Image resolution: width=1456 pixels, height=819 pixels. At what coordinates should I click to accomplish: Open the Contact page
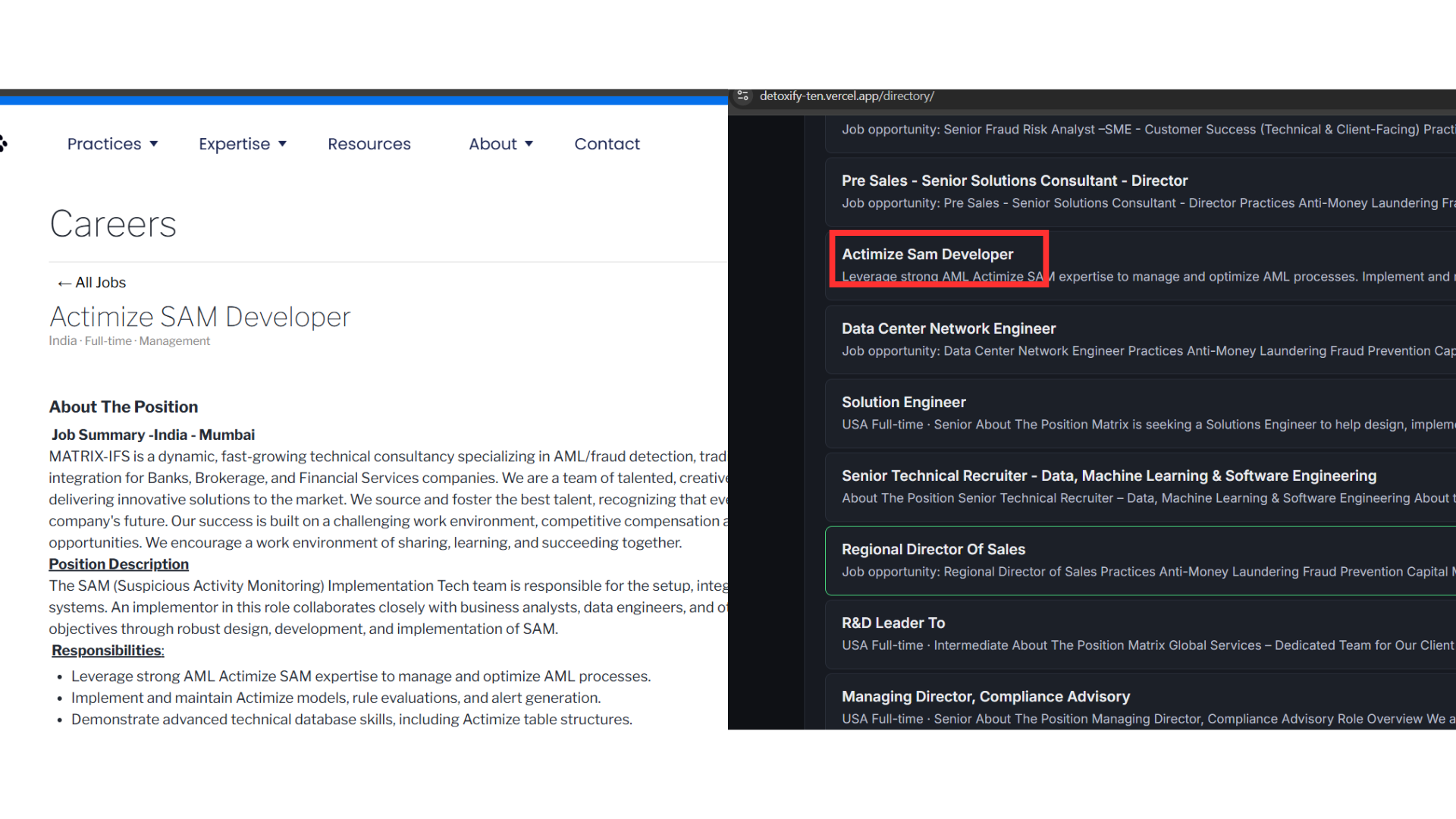pyautogui.click(x=607, y=144)
